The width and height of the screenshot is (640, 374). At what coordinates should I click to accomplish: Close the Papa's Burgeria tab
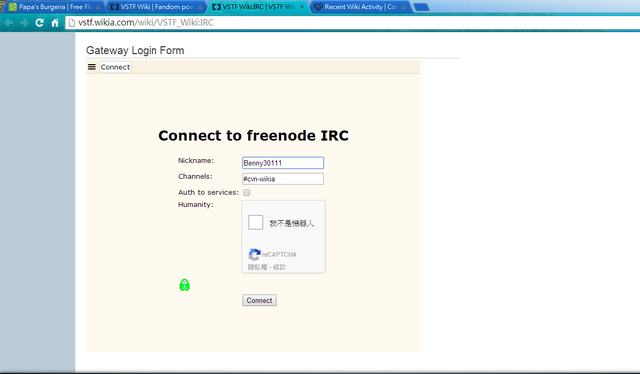coord(98,7)
